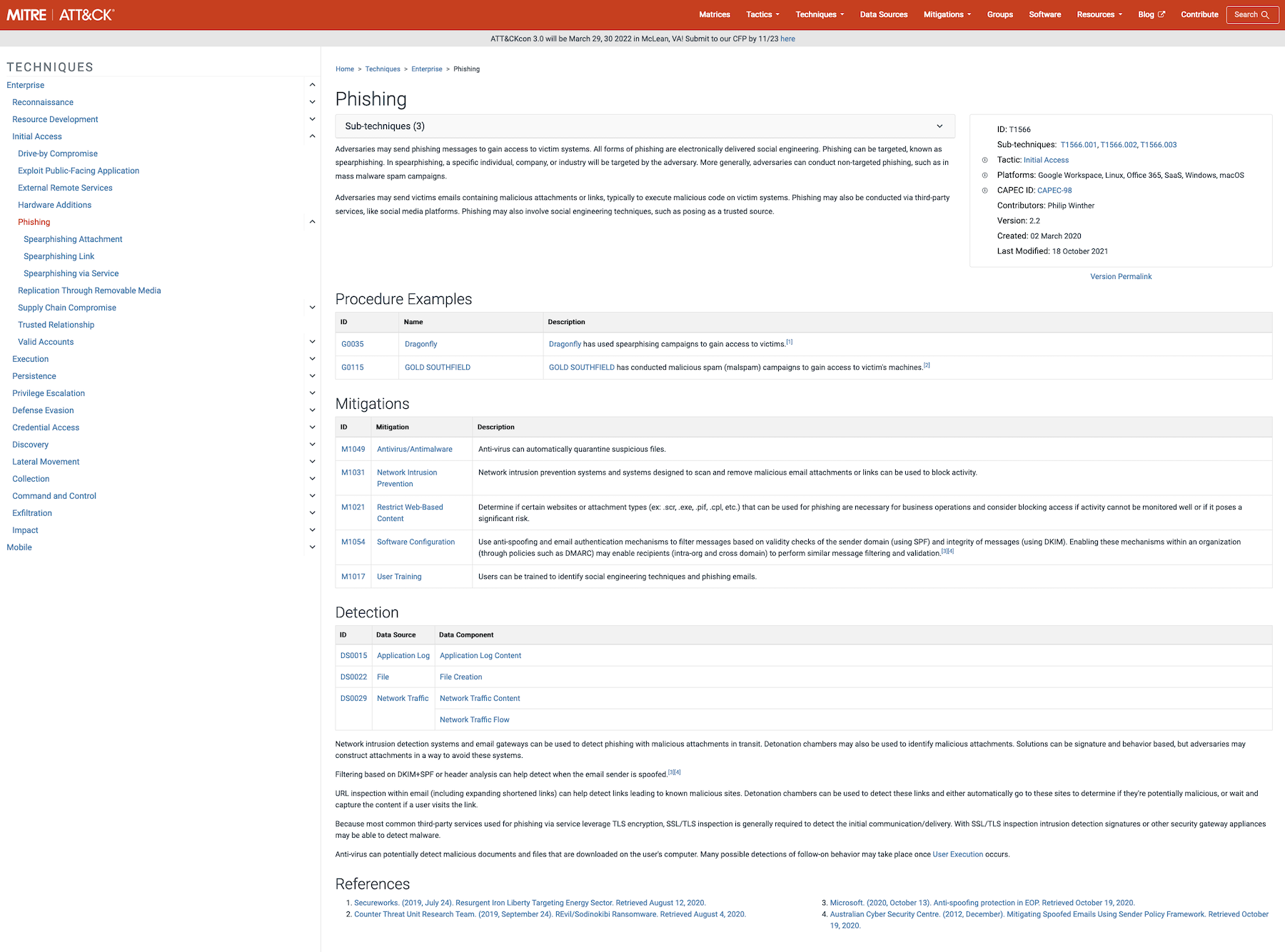Expand the Execution chevron
1285x952 pixels.
click(312, 359)
